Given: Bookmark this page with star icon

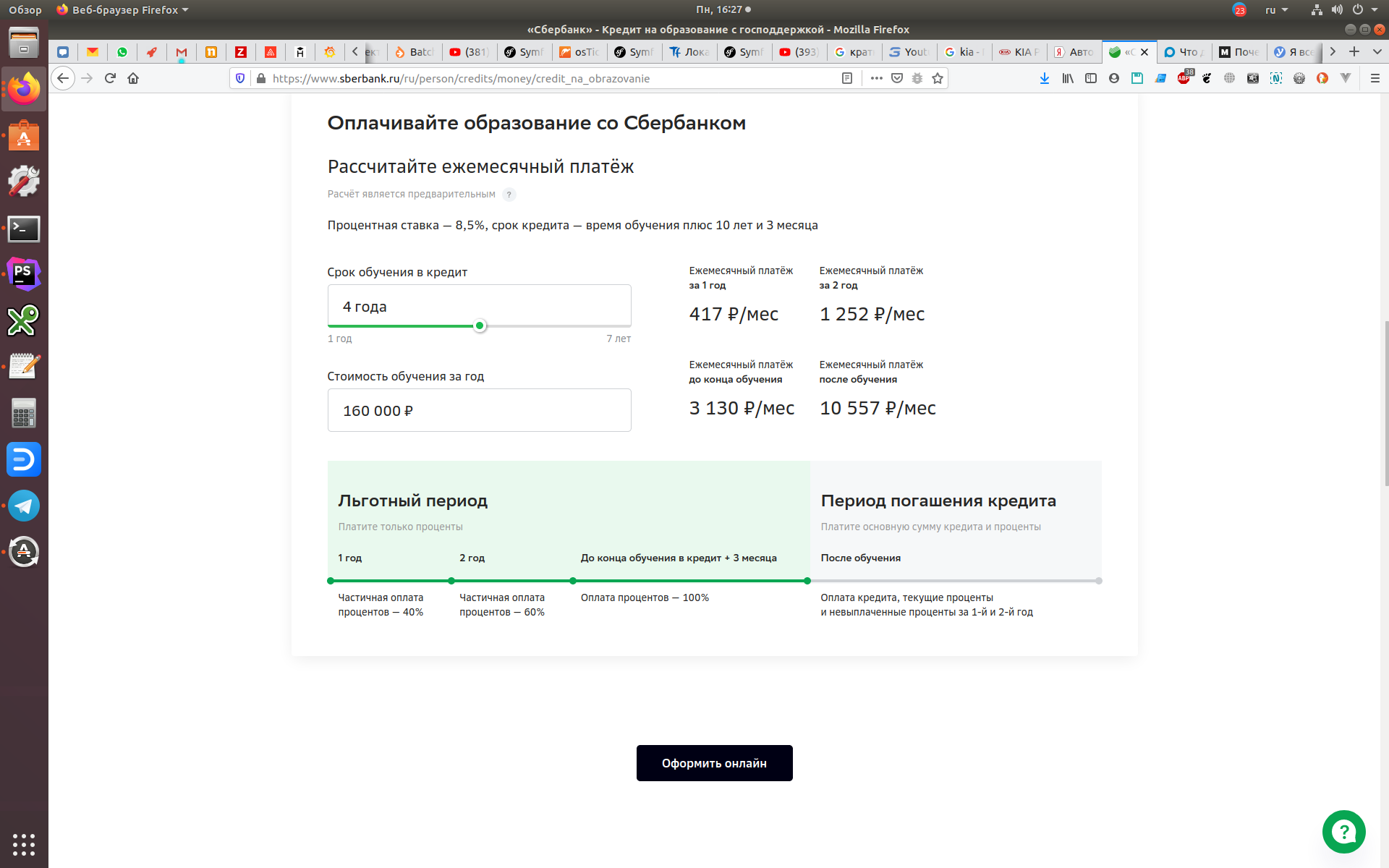Looking at the screenshot, I should pyautogui.click(x=938, y=78).
